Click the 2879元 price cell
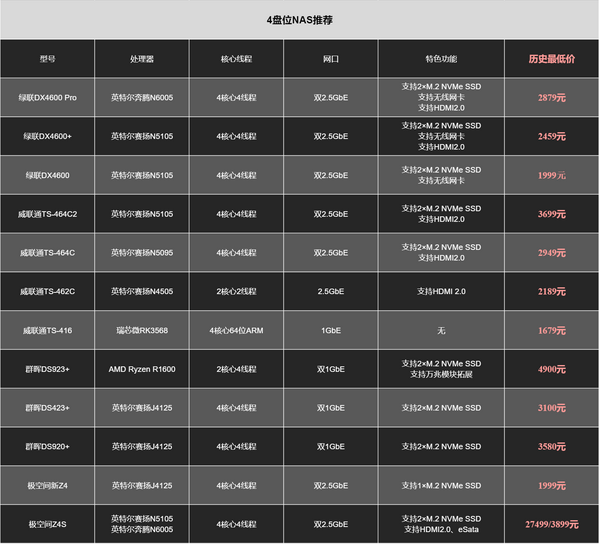The image size is (600, 544). pos(551,98)
